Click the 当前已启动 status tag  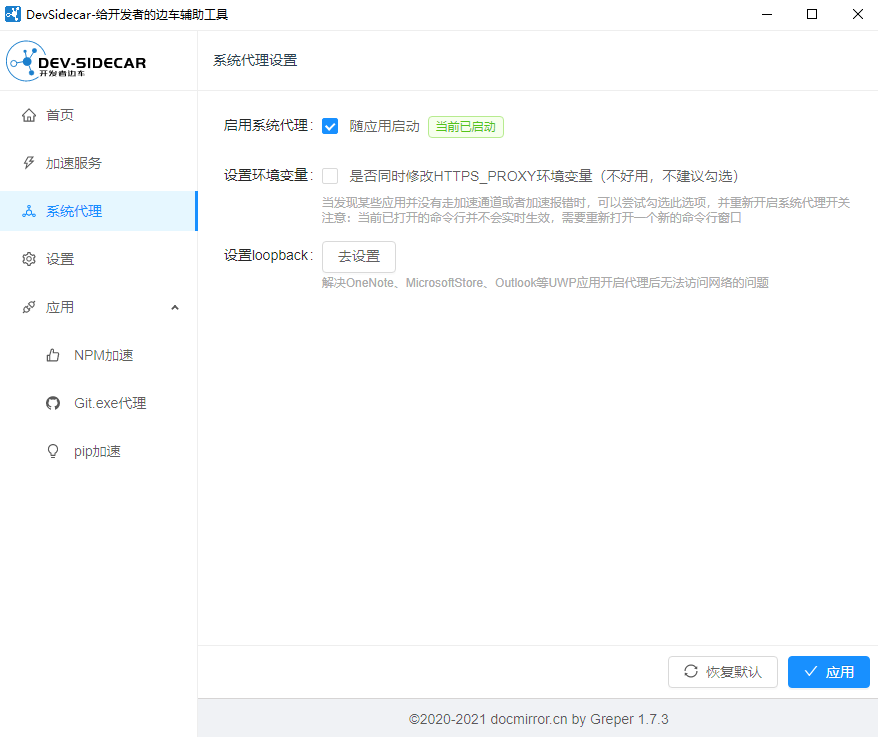coord(466,127)
